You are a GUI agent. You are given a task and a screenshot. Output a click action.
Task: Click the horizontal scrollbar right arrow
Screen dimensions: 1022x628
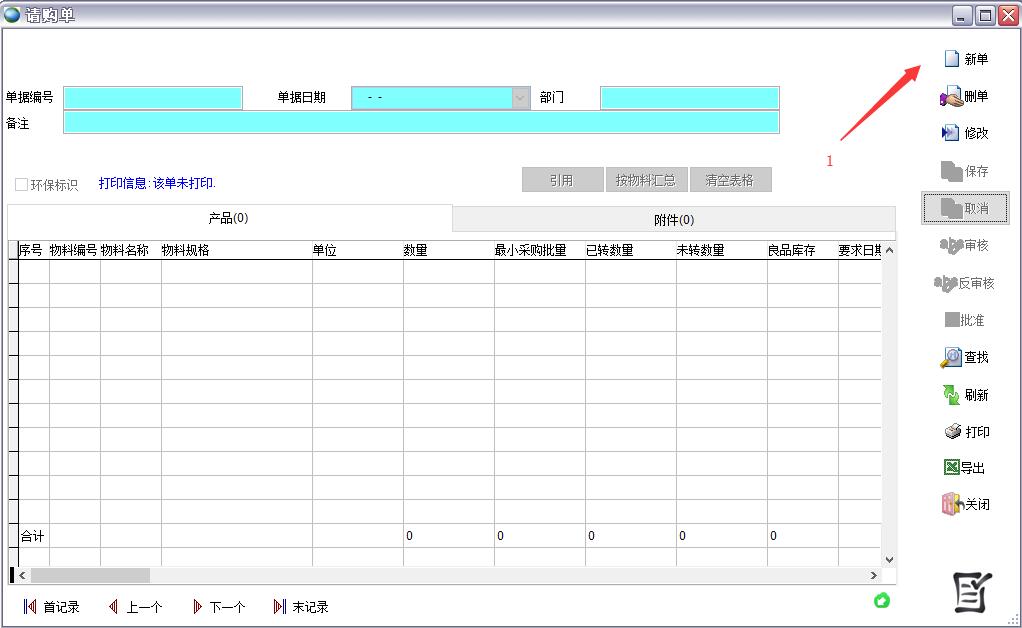coord(873,576)
